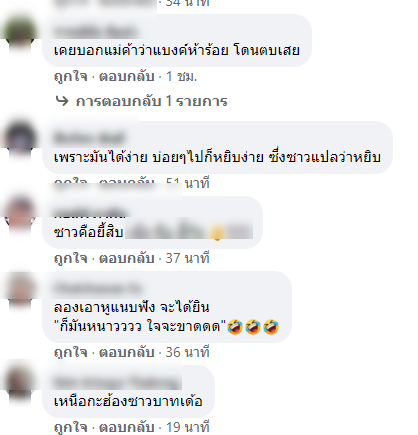Image resolution: width=418 pixels, height=435 pixels.
Task: Click the avatar beside the ซาวคือยี่สิบ comment
Action: coord(19,215)
